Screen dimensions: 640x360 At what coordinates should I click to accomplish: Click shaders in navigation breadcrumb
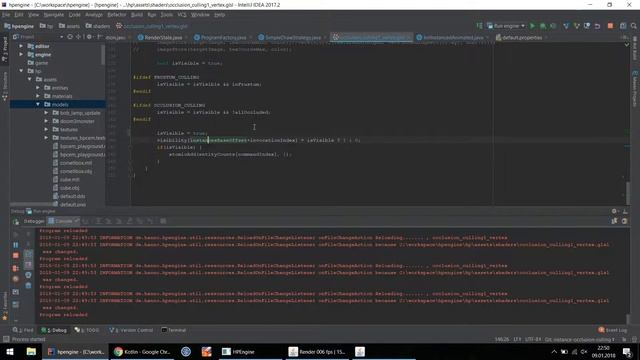tap(98, 26)
